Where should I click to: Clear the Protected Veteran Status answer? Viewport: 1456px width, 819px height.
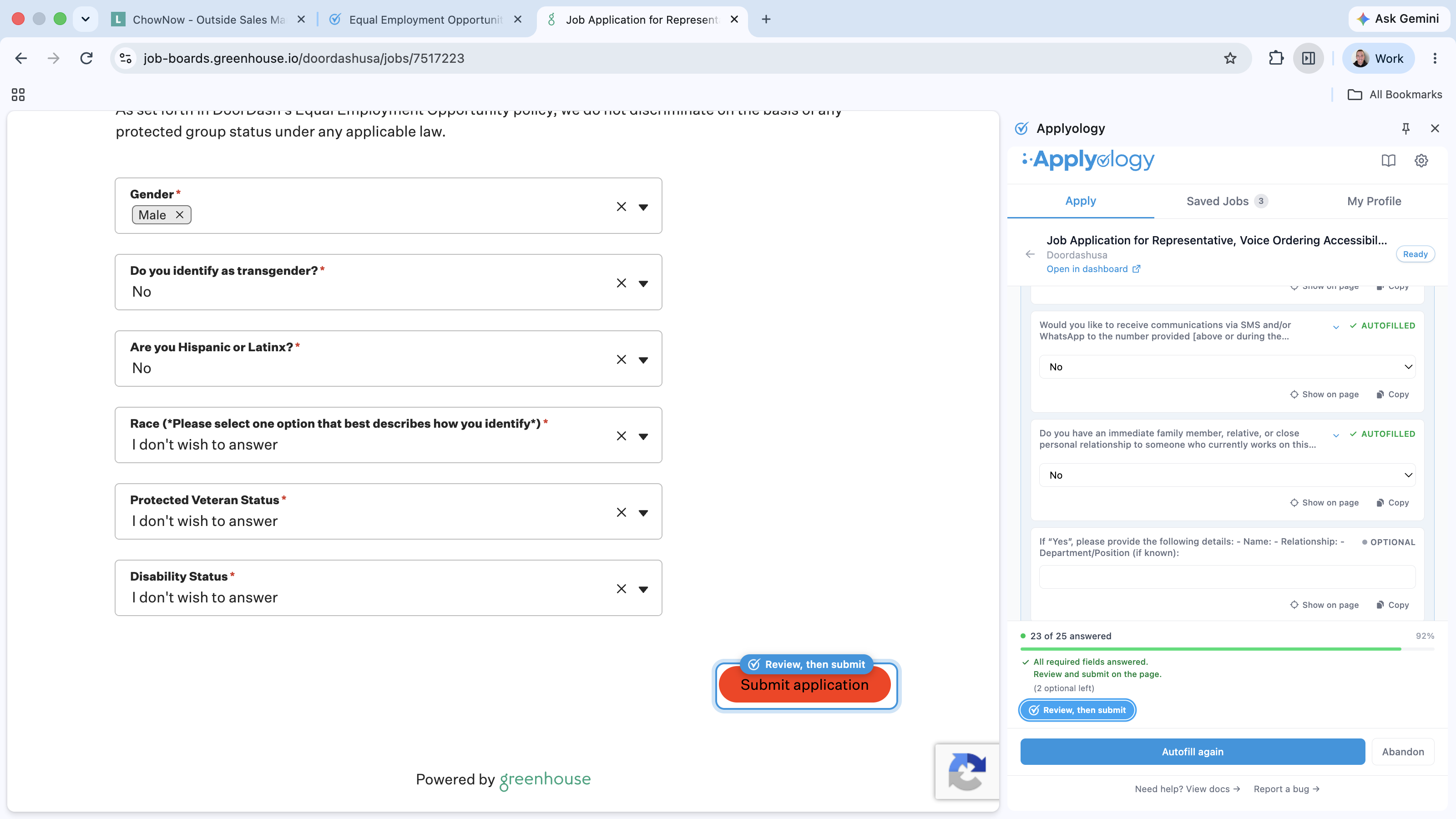pos(621,512)
